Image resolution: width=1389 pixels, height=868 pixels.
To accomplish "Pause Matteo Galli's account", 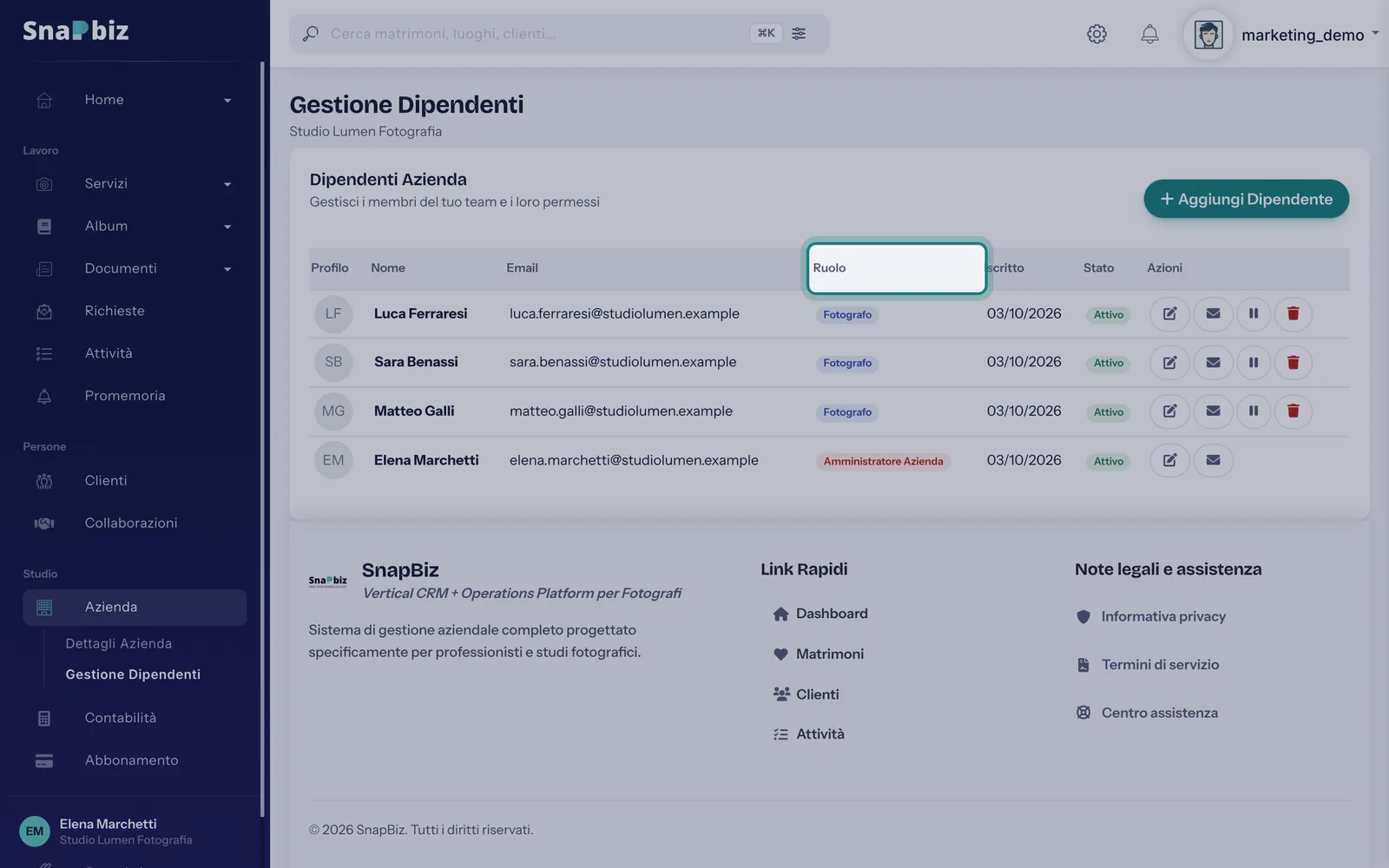I will 1253,411.
